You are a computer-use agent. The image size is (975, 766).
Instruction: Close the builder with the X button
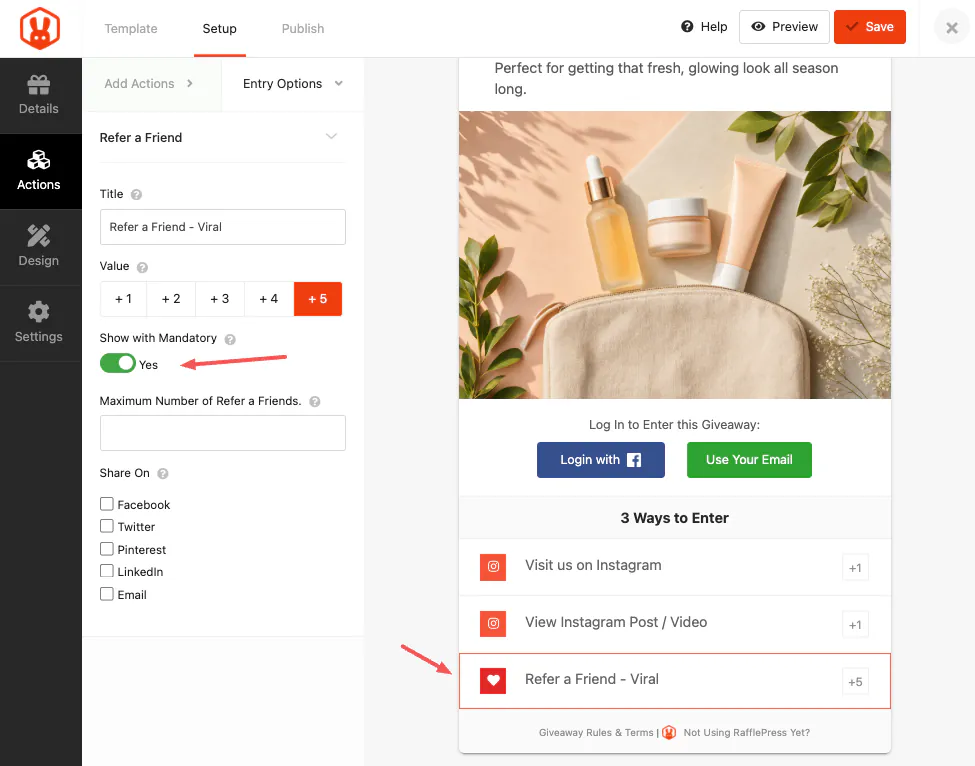[x=952, y=27]
